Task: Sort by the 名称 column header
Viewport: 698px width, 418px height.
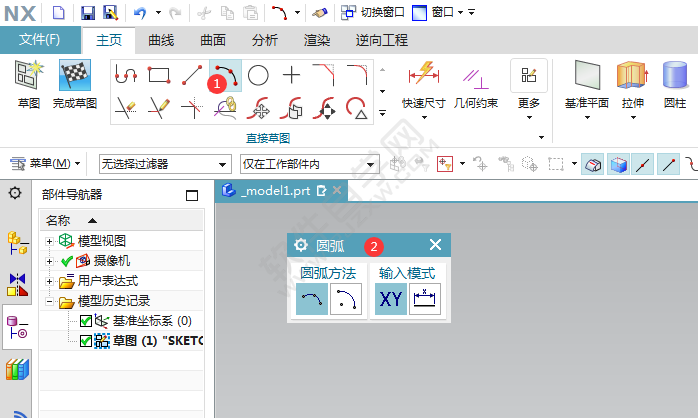Action: tap(122, 220)
